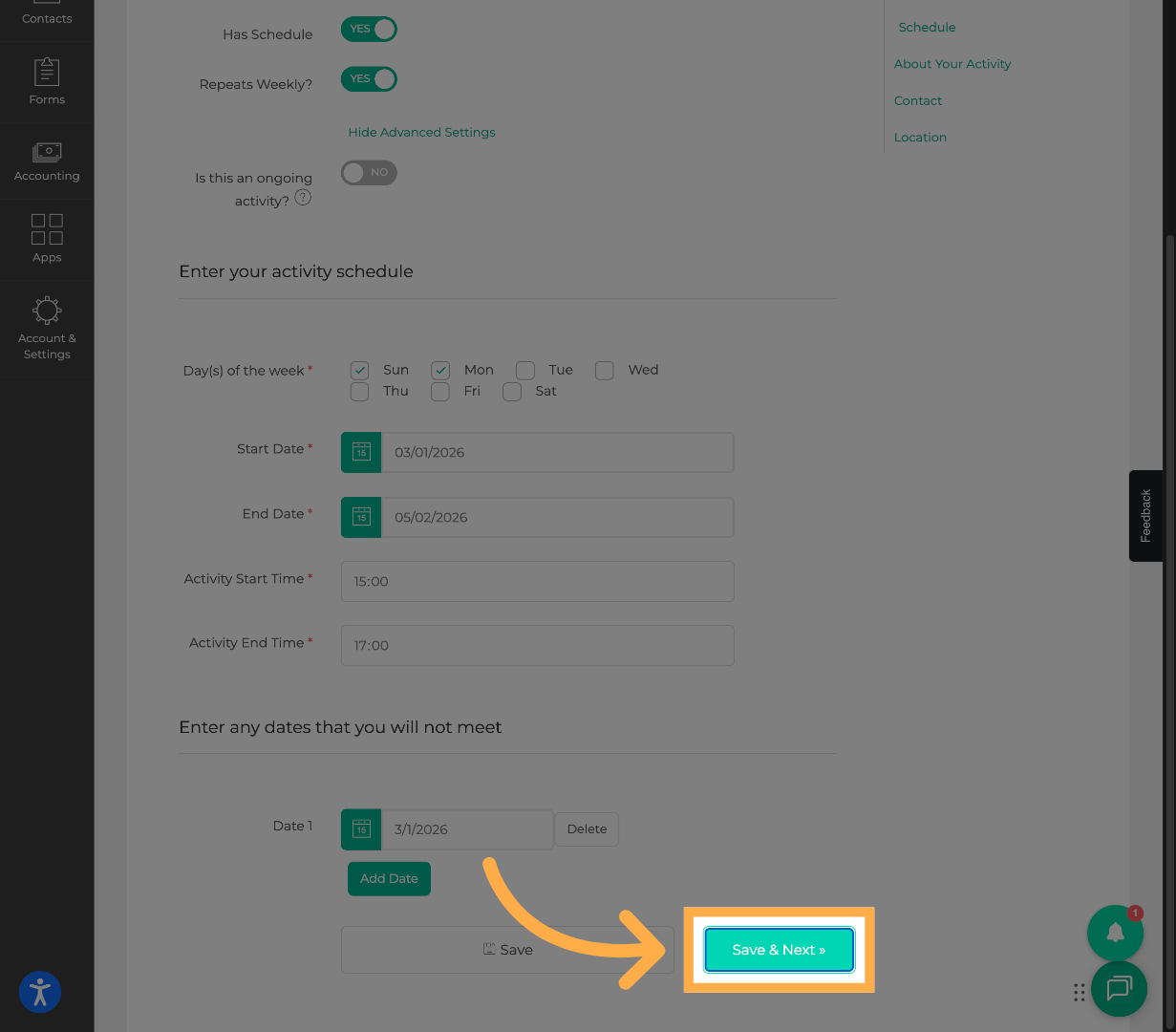The width and height of the screenshot is (1176, 1032).
Task: Open the Accounting sidebar icon
Action: 47,153
